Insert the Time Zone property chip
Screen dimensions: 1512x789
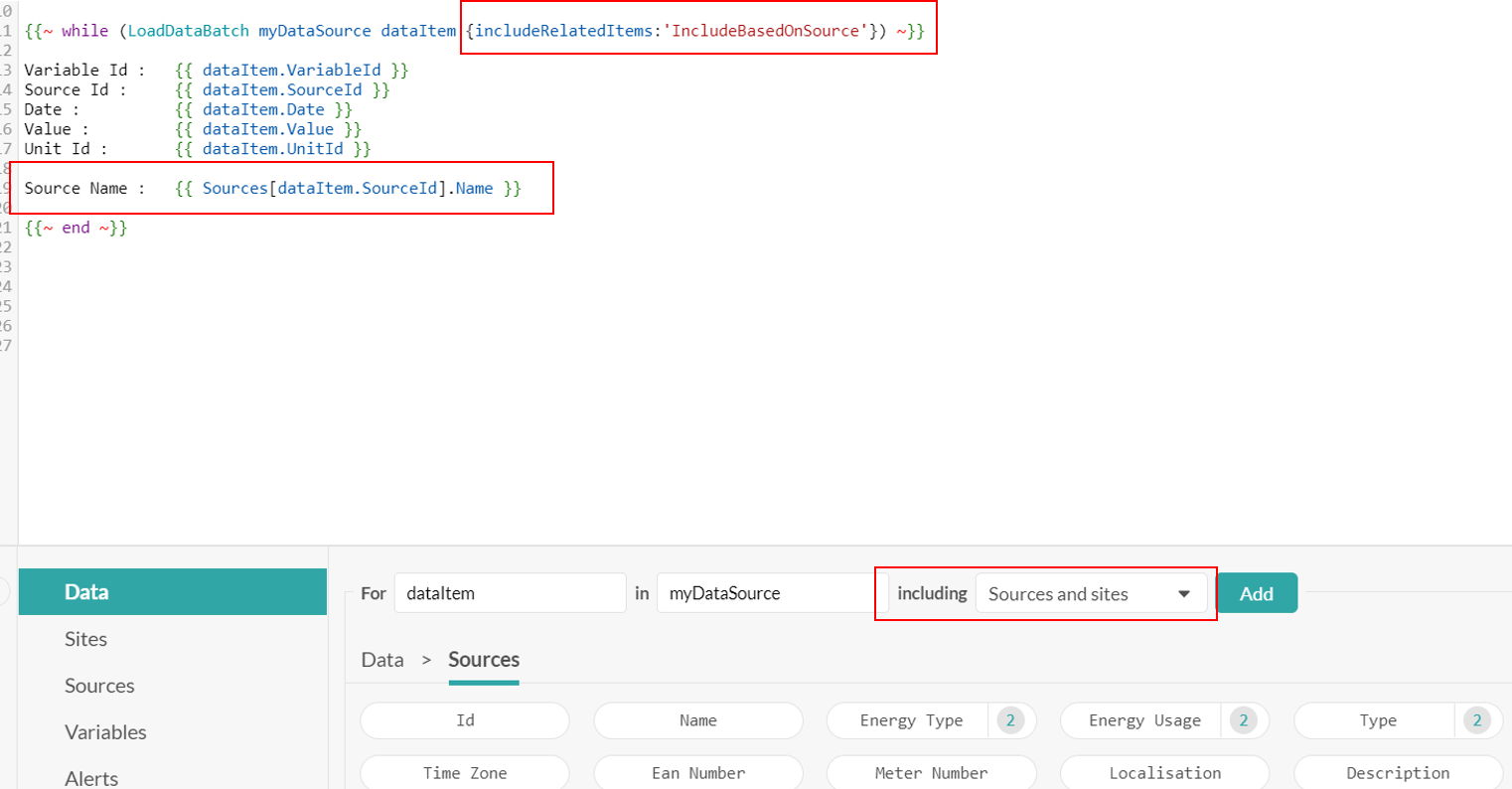tap(465, 773)
